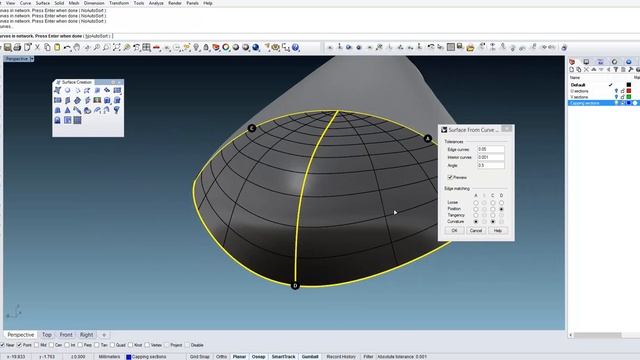
Task: Toggle the Point osnap checkbox
Action: point(19,345)
